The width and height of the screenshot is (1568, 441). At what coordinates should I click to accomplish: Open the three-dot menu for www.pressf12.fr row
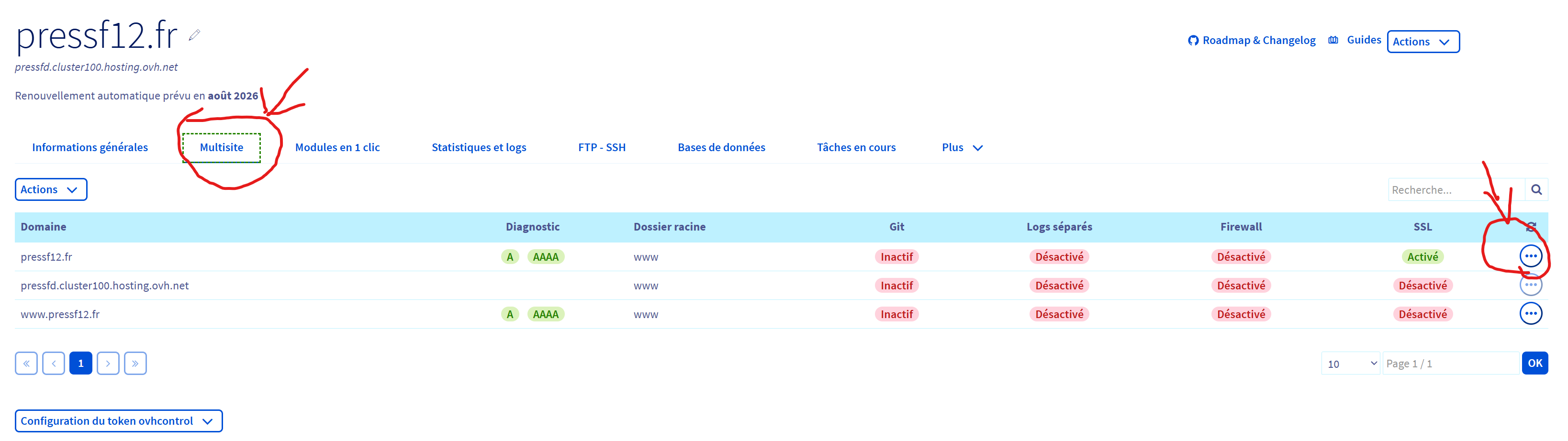(1530, 314)
